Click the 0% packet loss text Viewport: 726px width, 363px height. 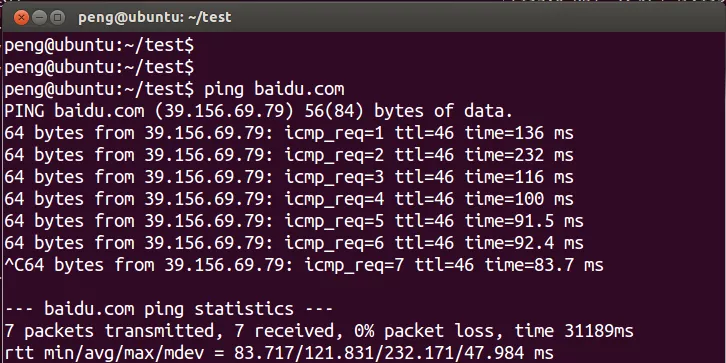(424, 332)
